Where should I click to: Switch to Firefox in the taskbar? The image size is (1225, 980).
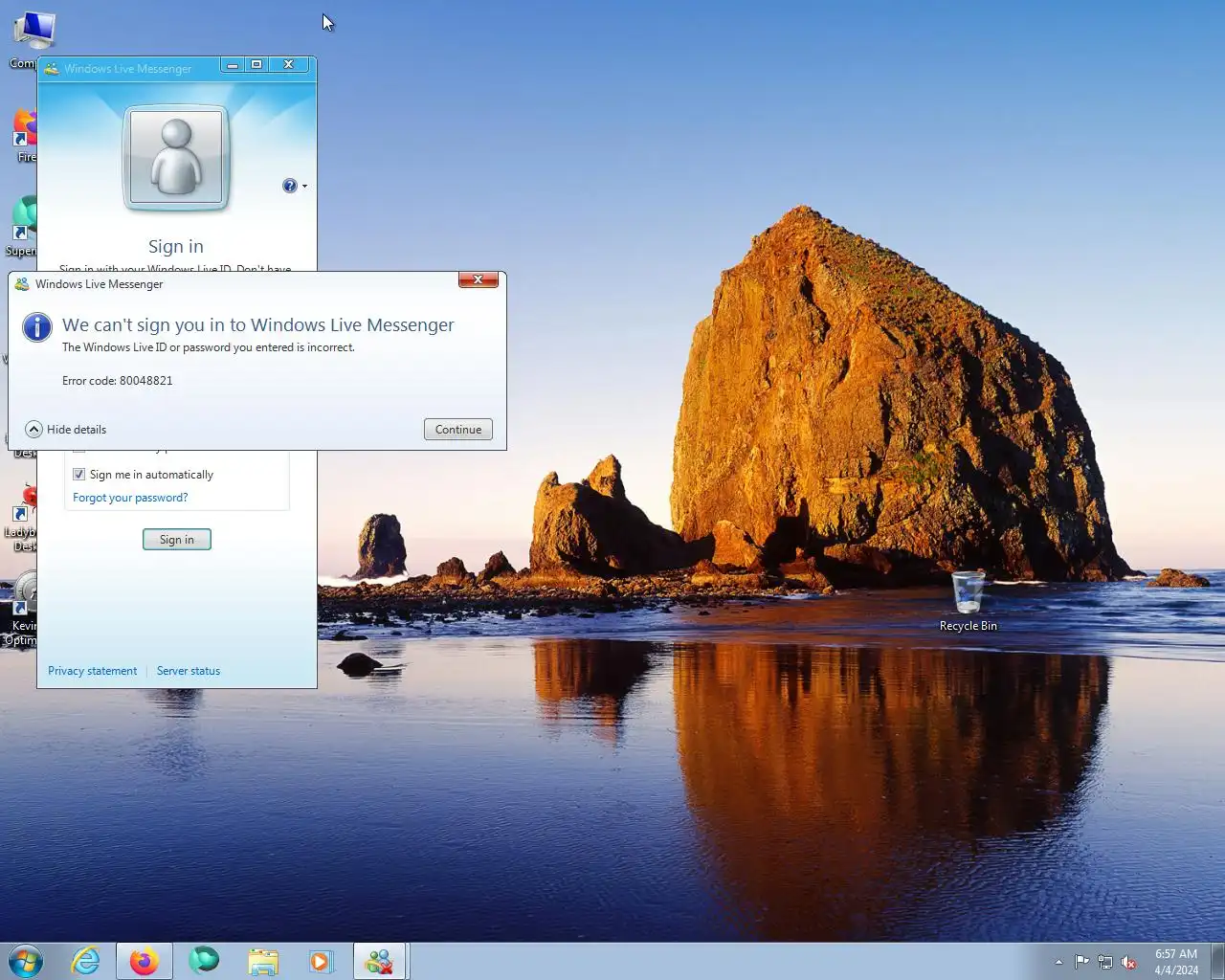145,961
